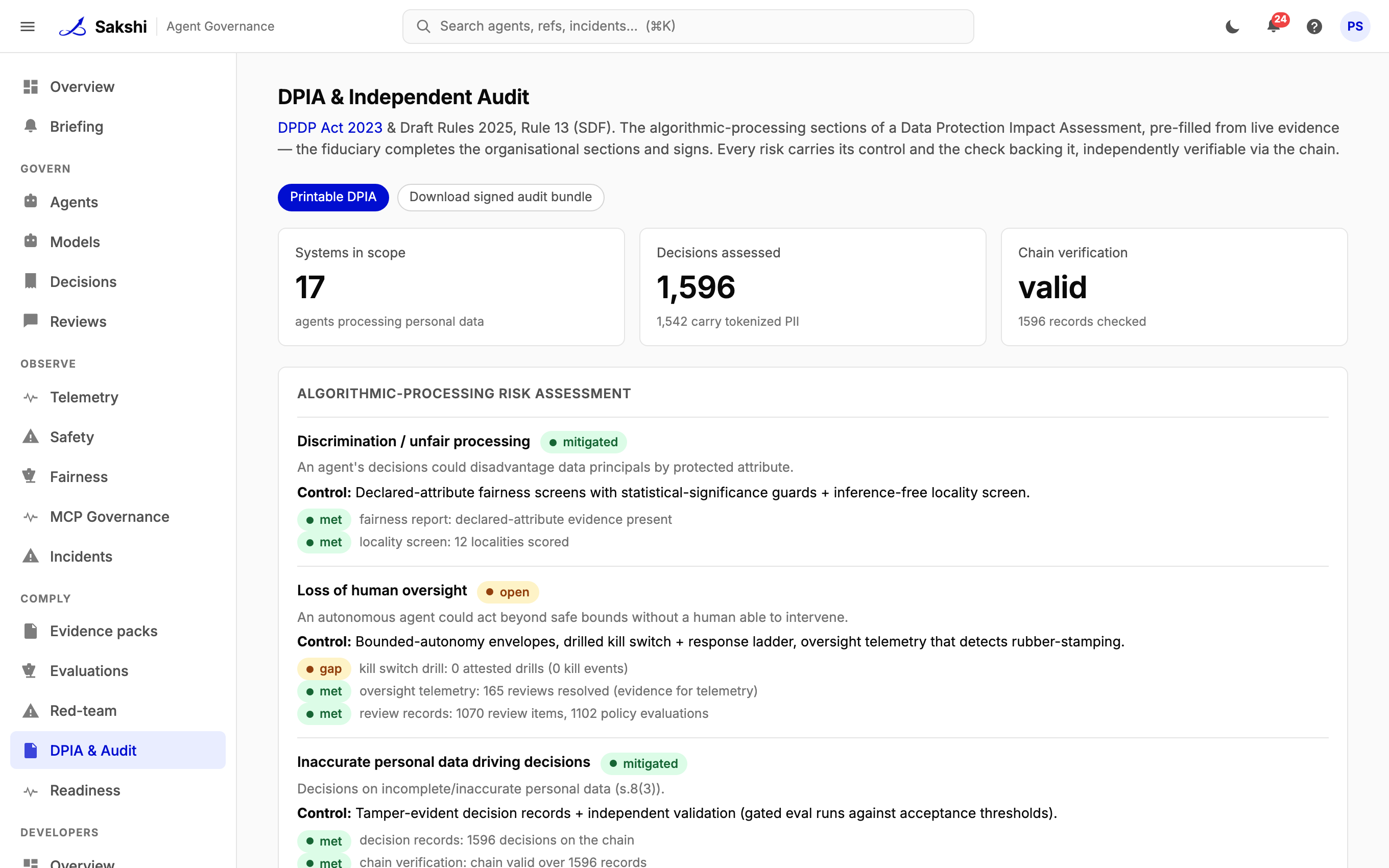Go to the Briefing page
Viewport: 1389px width, 868px height.
click(117, 126)
